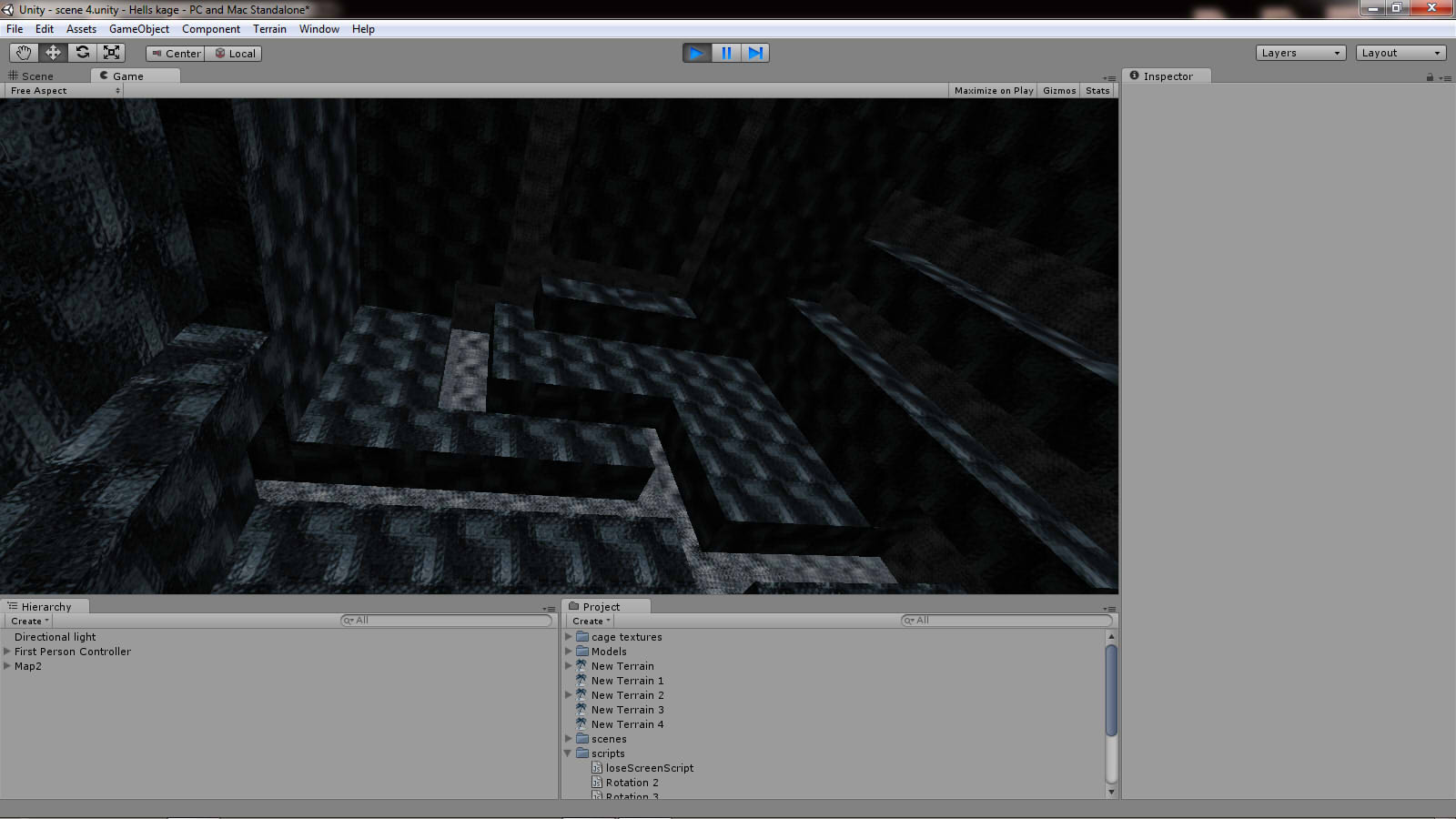The width and height of the screenshot is (1456, 819).
Task: Open Project Create dropdown
Action: 591,621
